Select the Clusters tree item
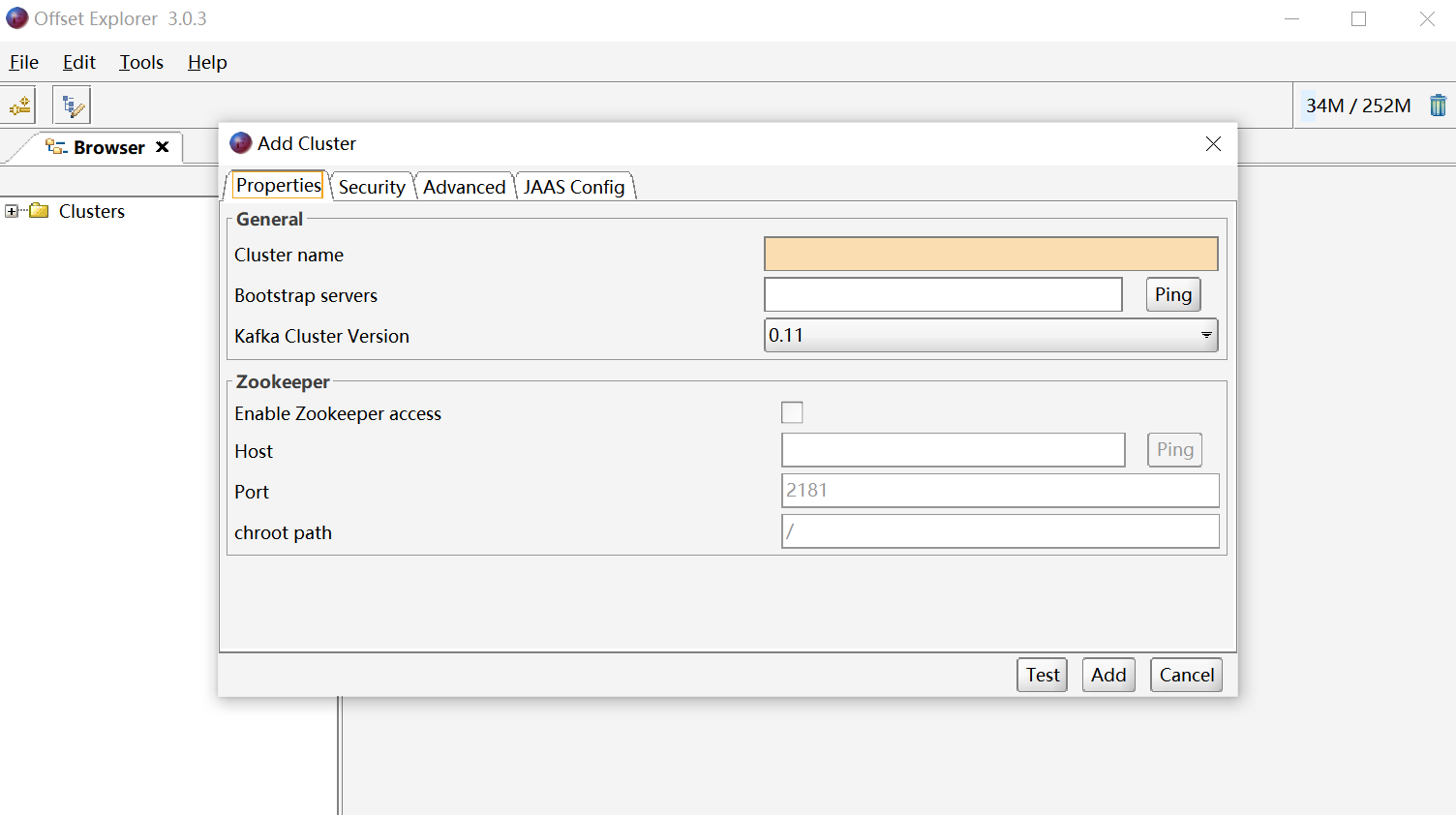The height and width of the screenshot is (815, 1456). point(92,211)
